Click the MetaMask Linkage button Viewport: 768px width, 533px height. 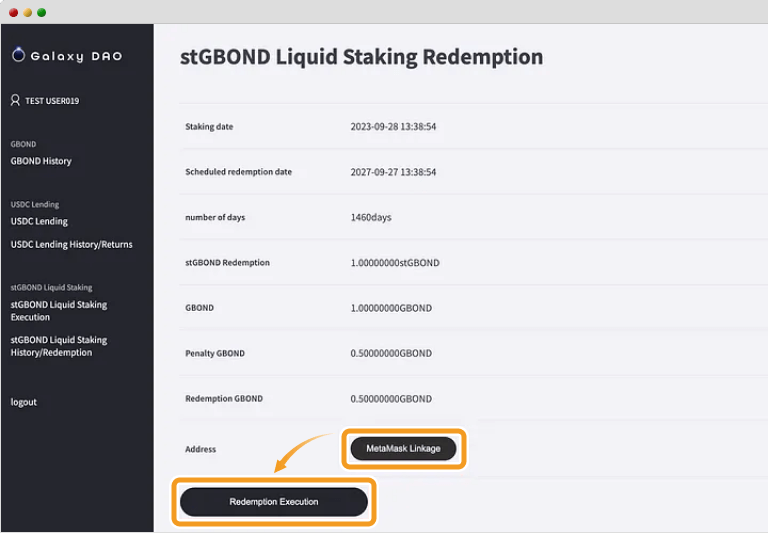click(x=404, y=449)
